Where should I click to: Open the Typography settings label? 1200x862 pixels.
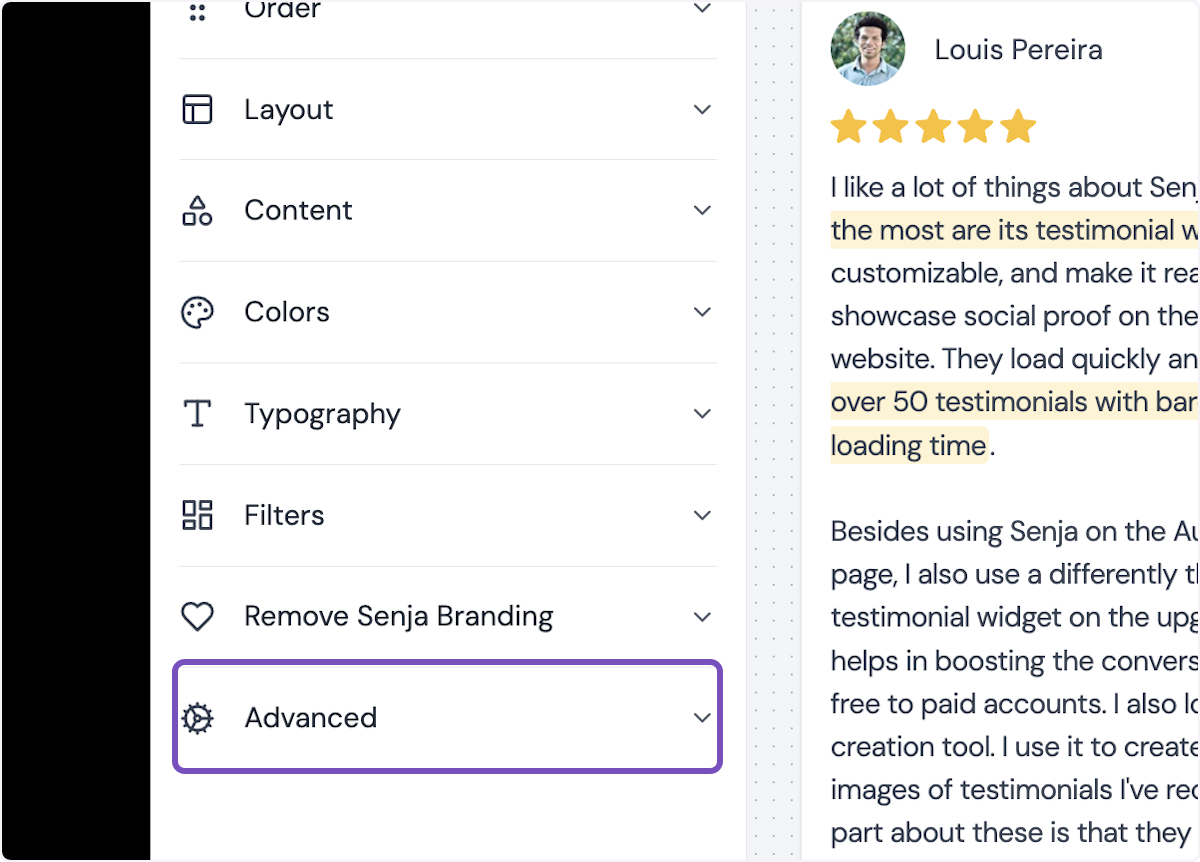pos(322,413)
